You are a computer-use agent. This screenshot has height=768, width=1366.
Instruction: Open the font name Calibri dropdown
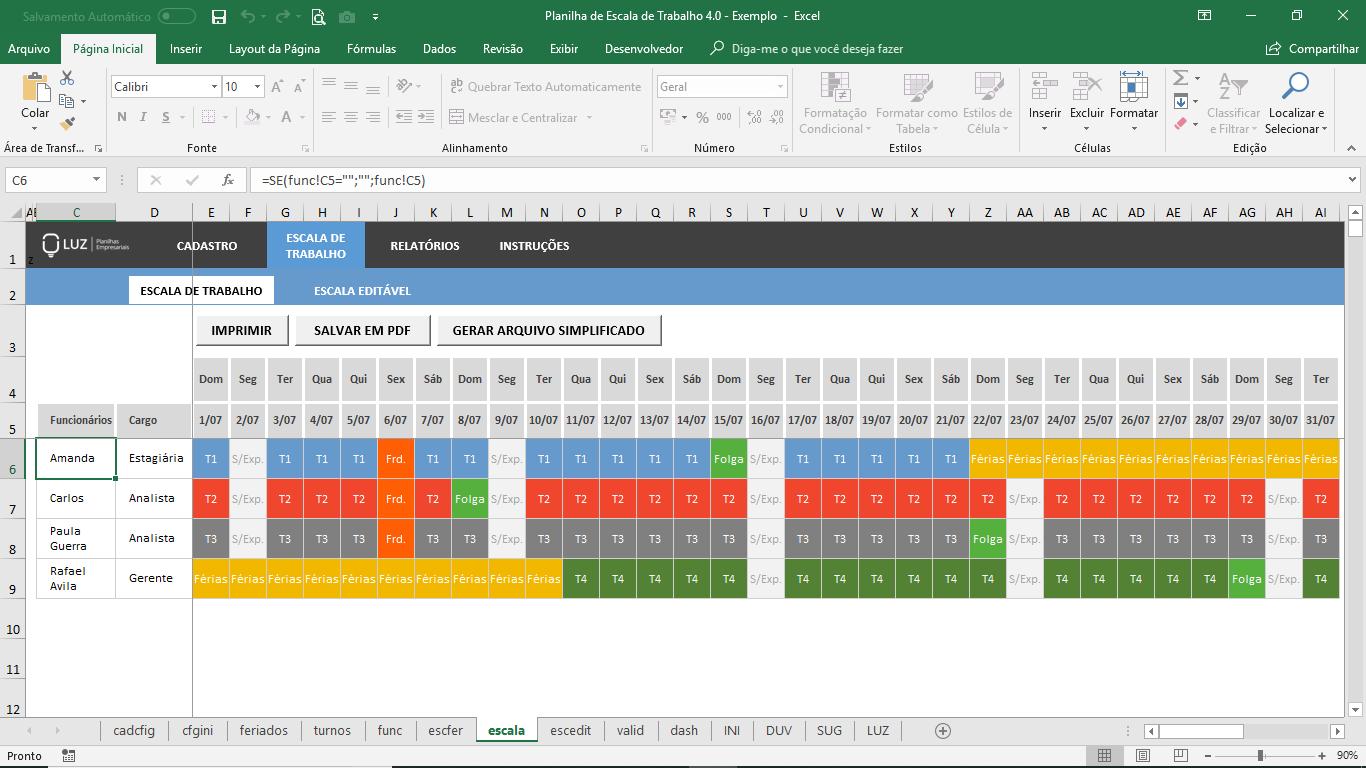214,87
